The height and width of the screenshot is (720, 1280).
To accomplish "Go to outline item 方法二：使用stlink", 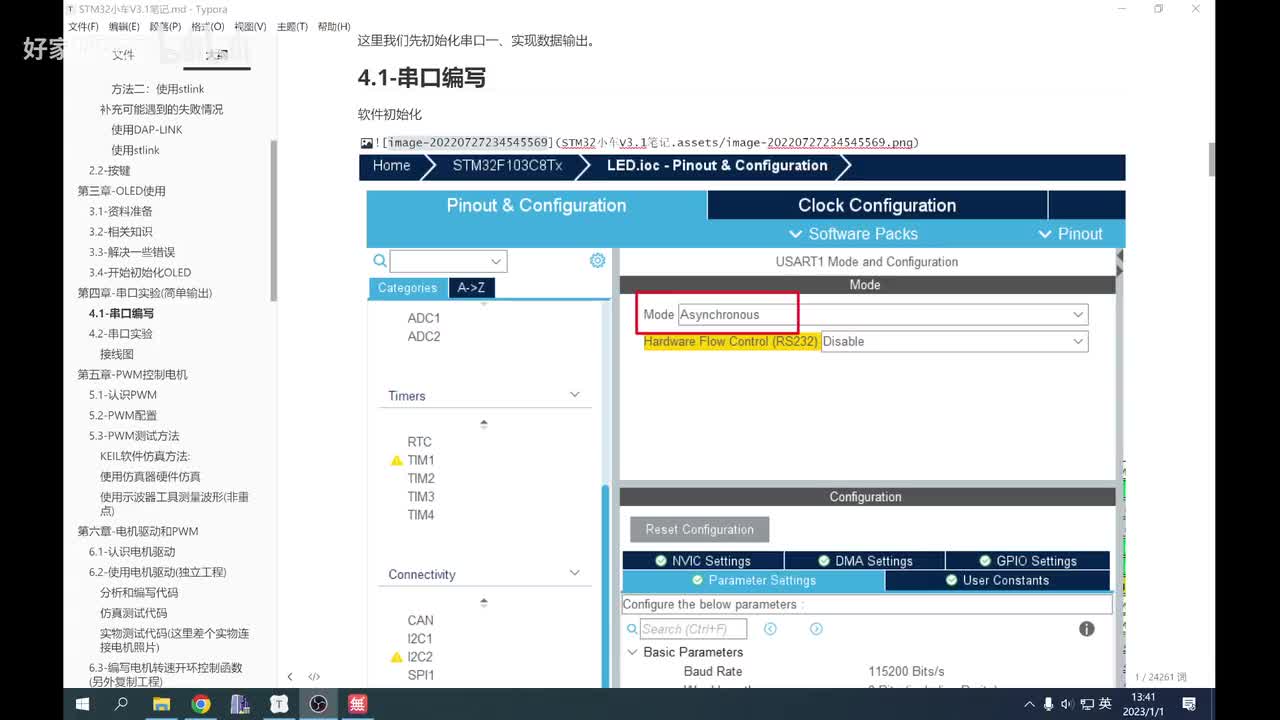I will tap(157, 89).
